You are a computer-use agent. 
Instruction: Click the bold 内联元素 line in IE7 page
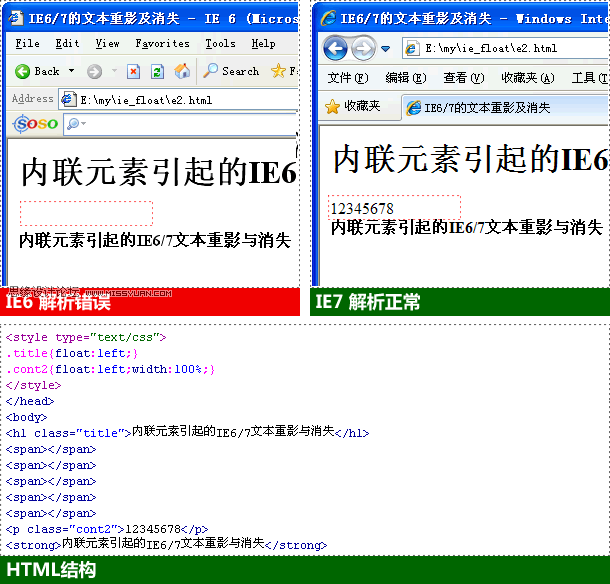pos(466,227)
